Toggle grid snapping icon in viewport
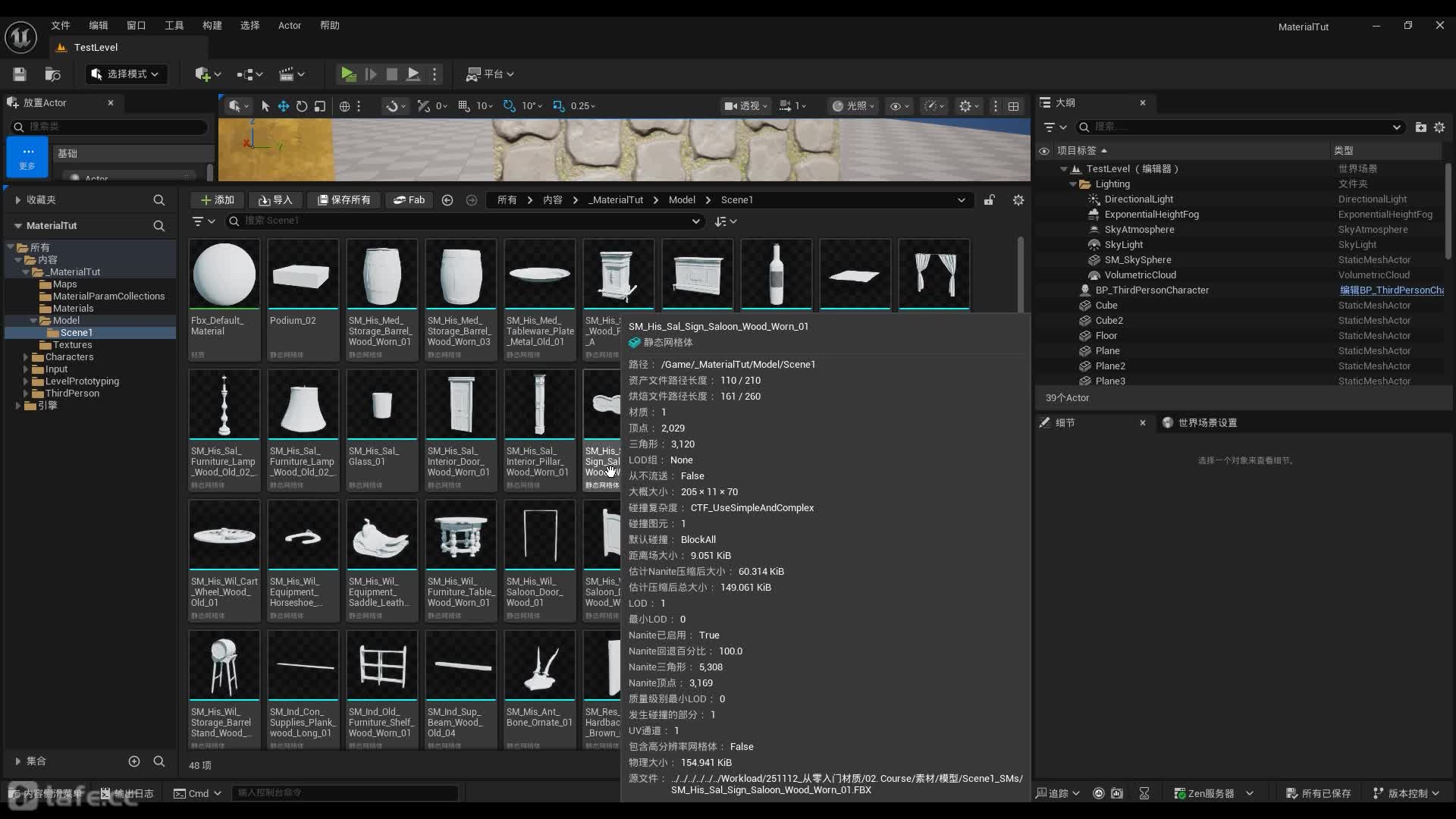The width and height of the screenshot is (1456, 819). 464,106
